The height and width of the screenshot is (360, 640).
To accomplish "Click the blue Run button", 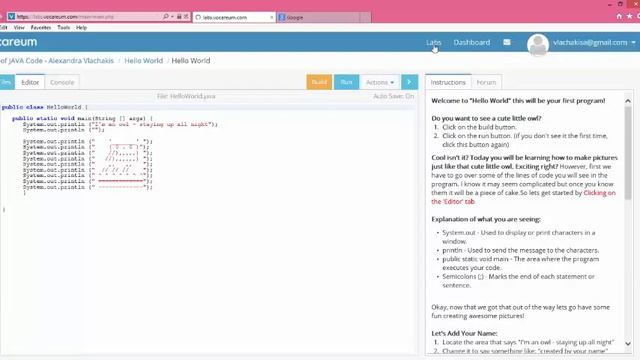I will pyautogui.click(x=346, y=82).
